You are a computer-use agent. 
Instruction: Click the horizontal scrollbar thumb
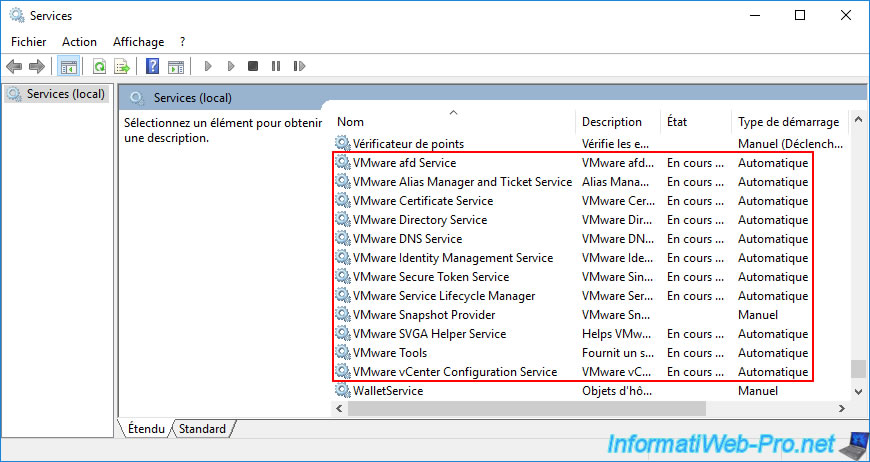[527, 409]
